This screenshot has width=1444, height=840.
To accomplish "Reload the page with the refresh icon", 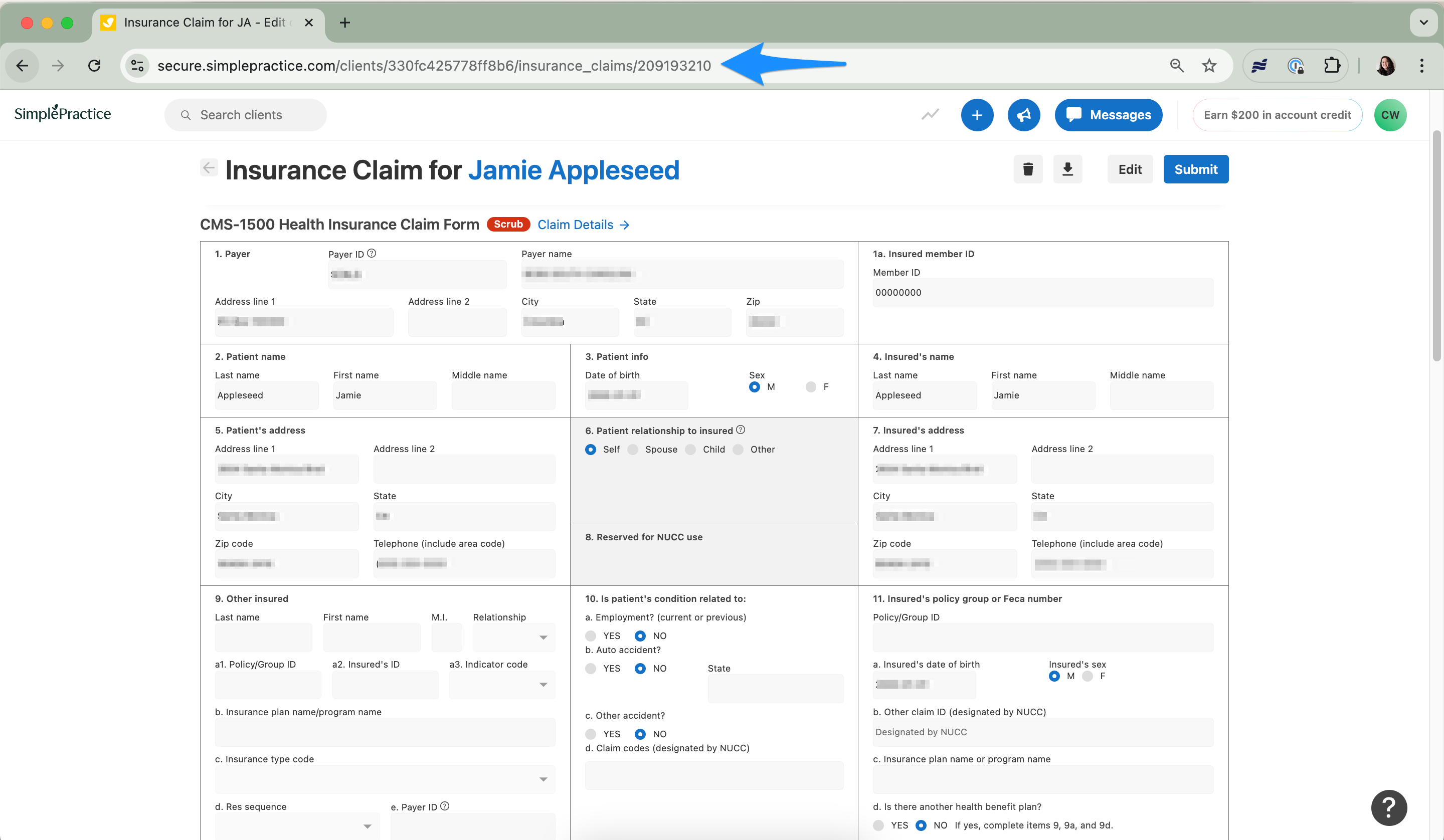I will click(x=95, y=66).
